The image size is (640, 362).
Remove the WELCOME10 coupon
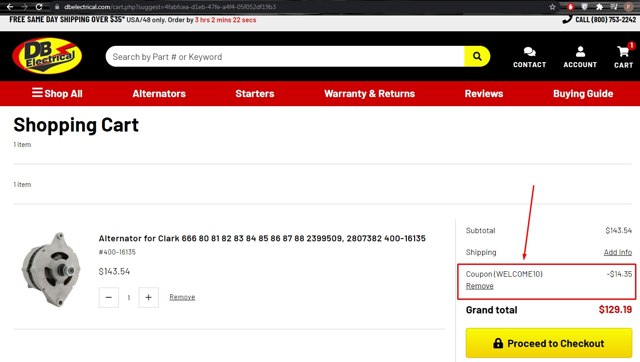click(480, 286)
